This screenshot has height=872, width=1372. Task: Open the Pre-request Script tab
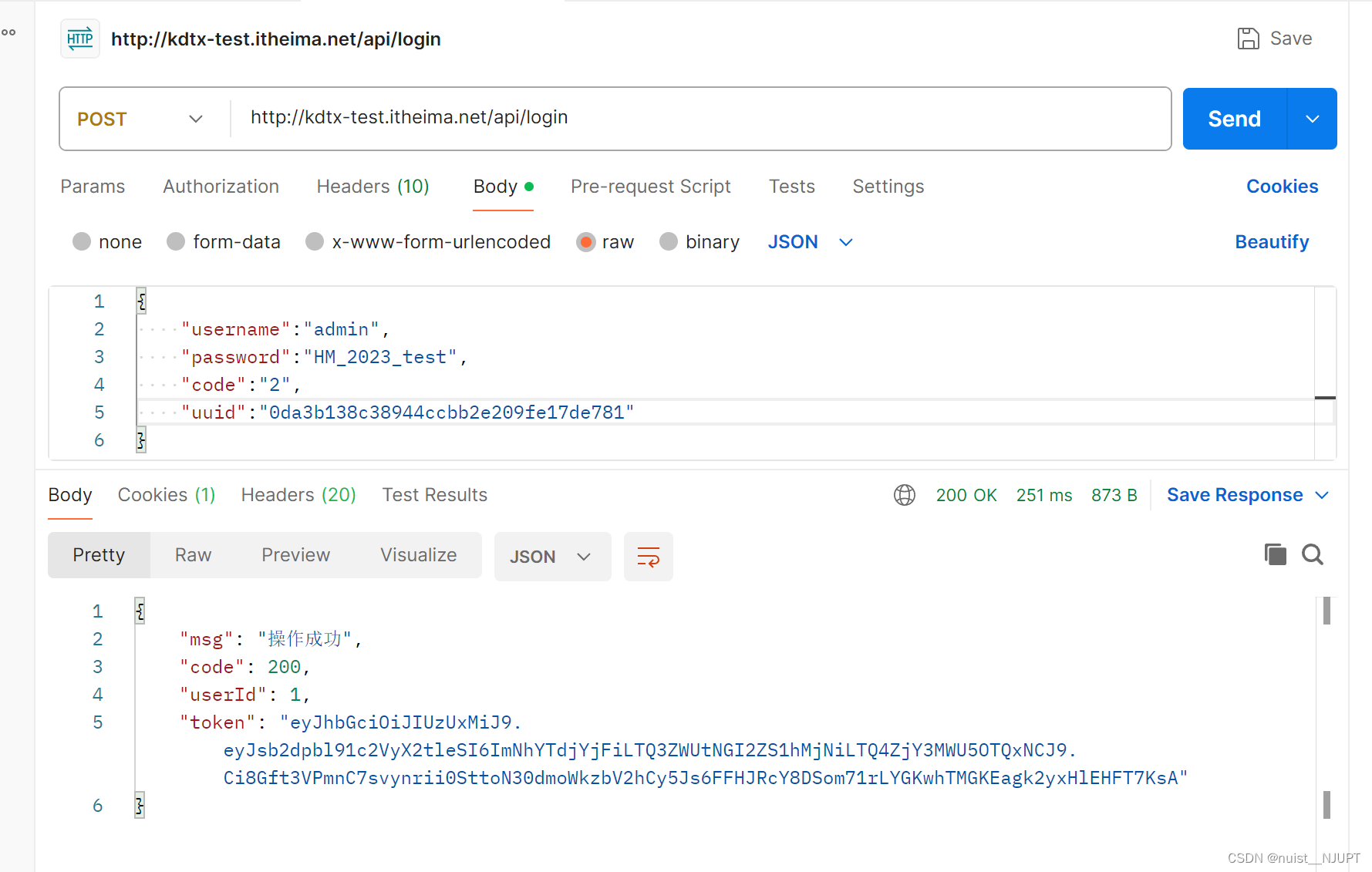[x=650, y=187]
